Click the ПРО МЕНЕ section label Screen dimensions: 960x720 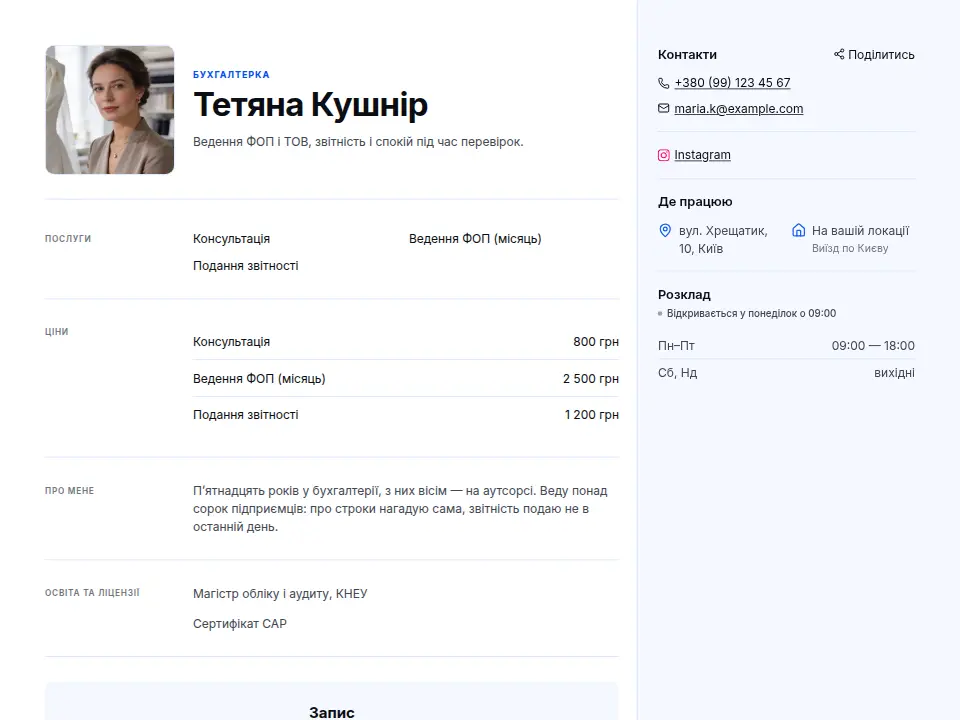[x=69, y=491]
